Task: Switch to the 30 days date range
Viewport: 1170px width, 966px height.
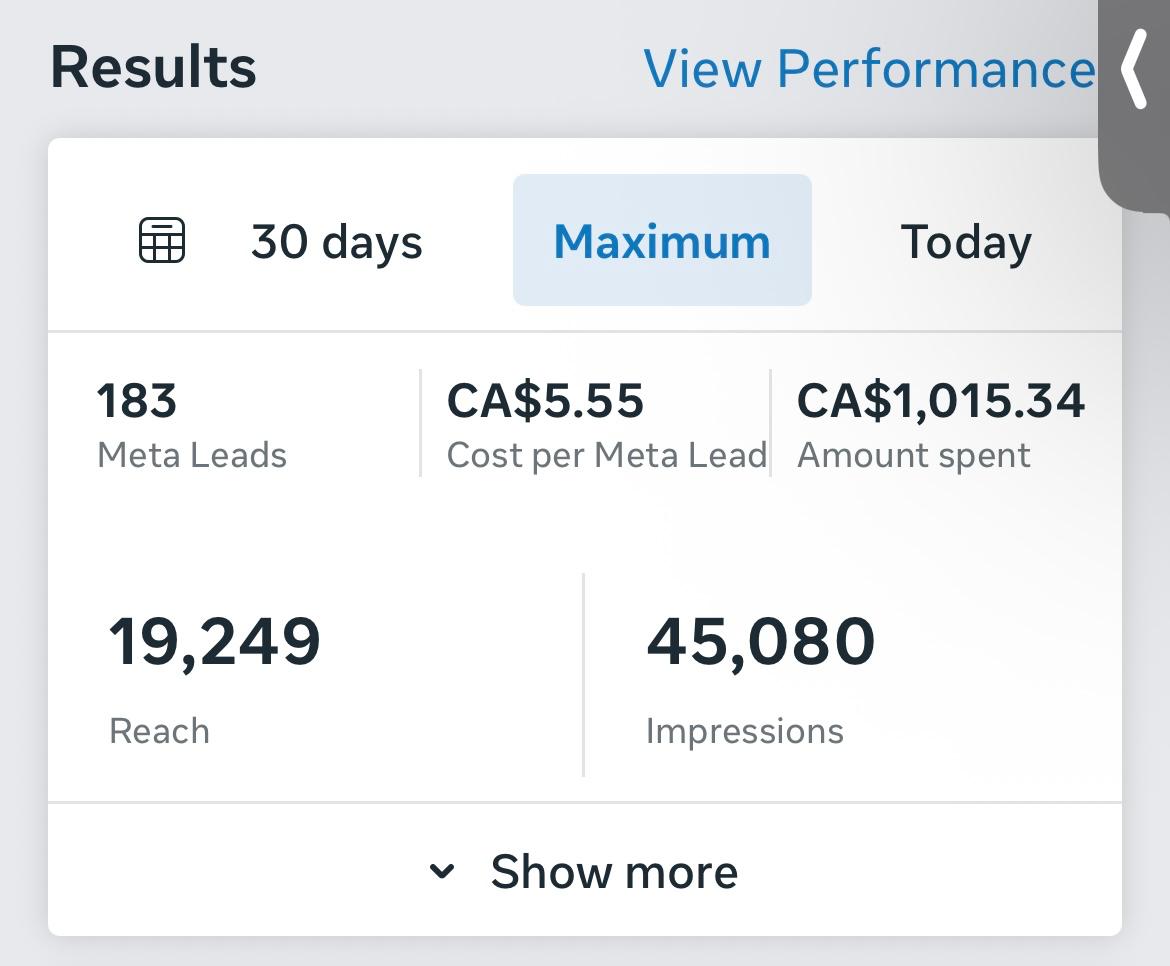Action: (336, 240)
